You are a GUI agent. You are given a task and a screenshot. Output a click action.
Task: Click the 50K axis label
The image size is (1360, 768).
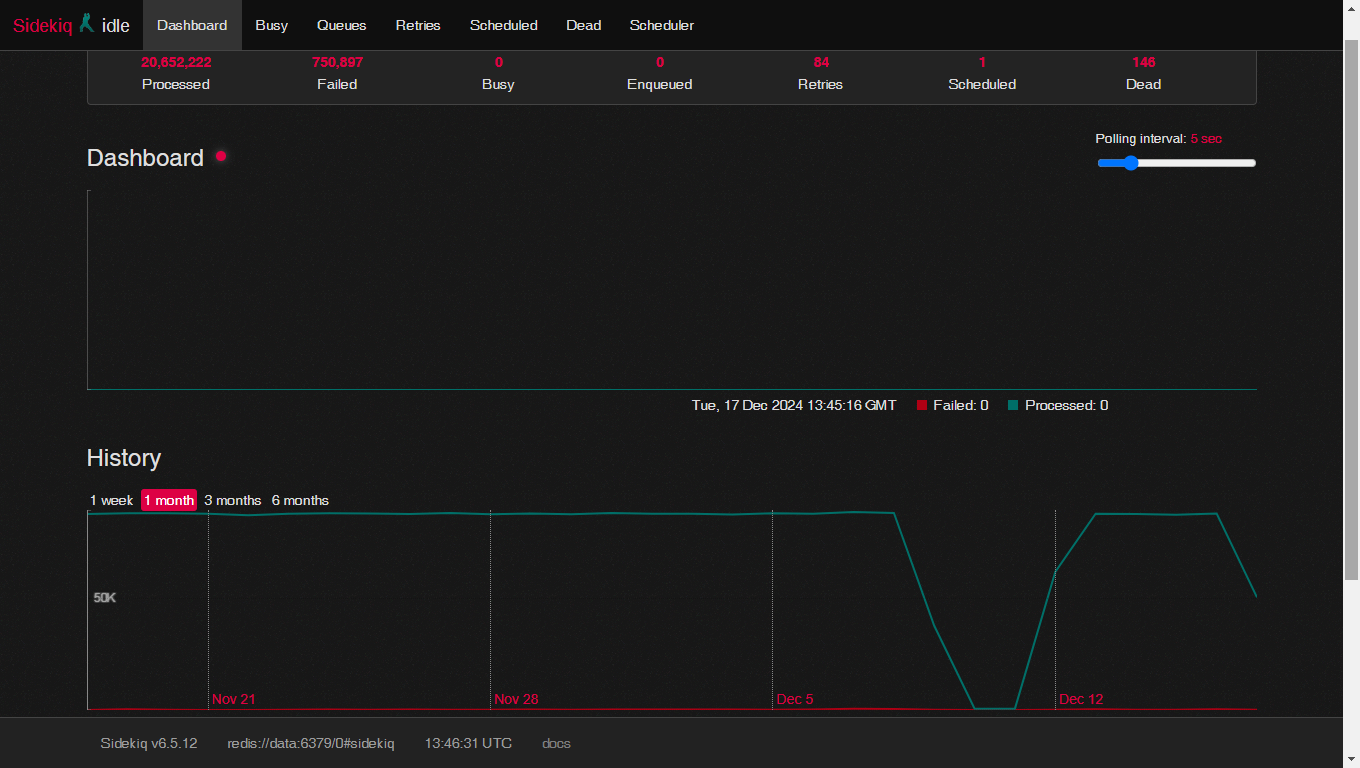105,597
